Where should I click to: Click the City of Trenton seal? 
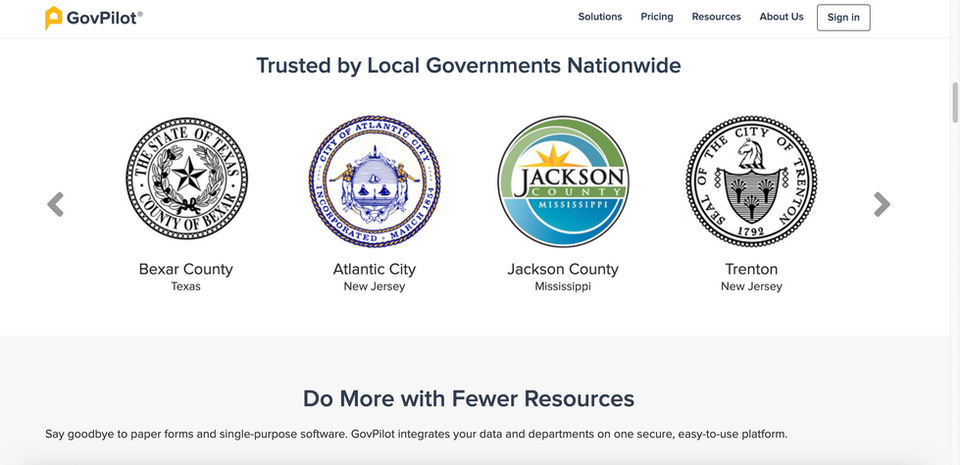751,182
